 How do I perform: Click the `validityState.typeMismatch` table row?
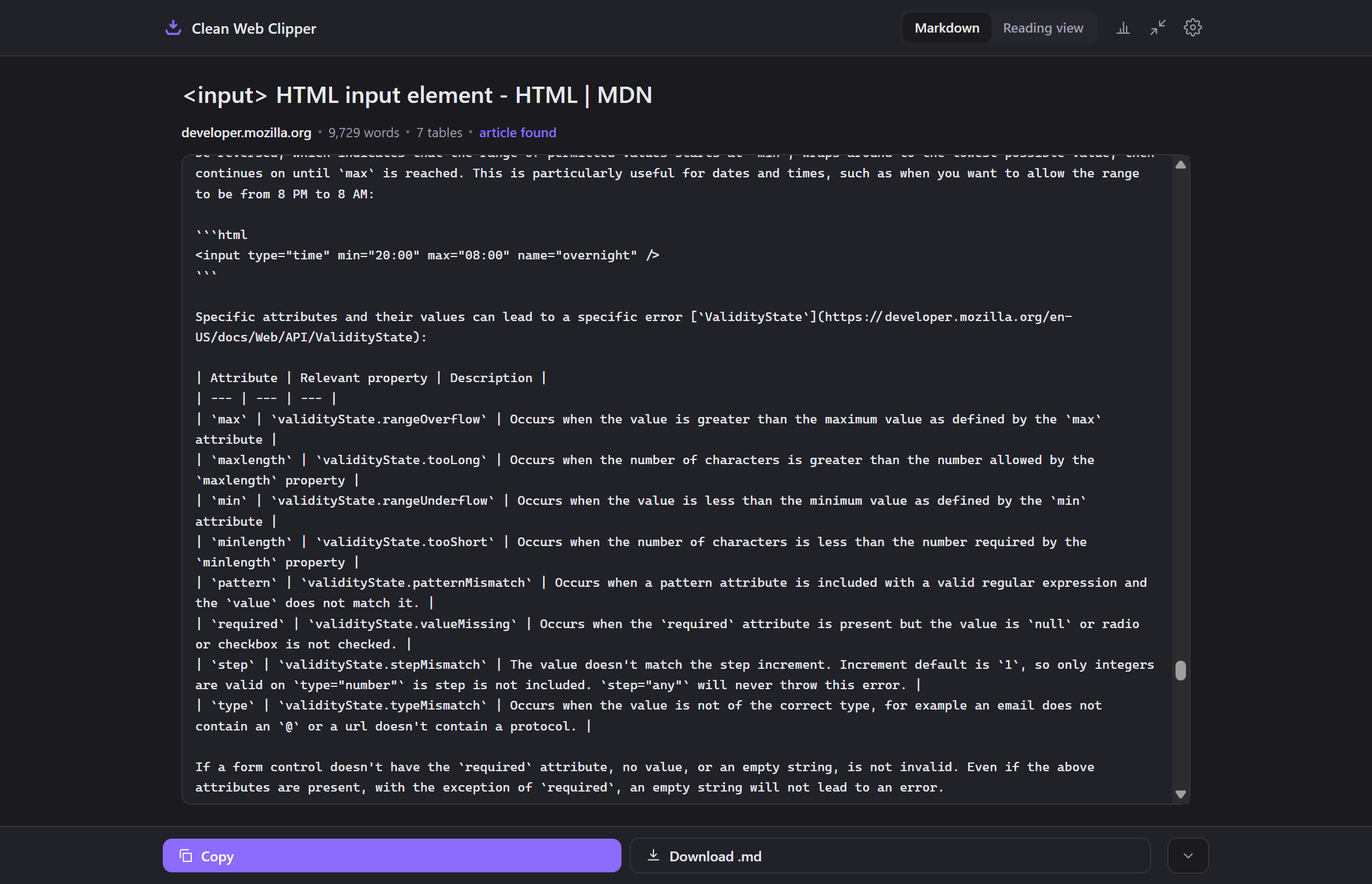tap(648, 715)
